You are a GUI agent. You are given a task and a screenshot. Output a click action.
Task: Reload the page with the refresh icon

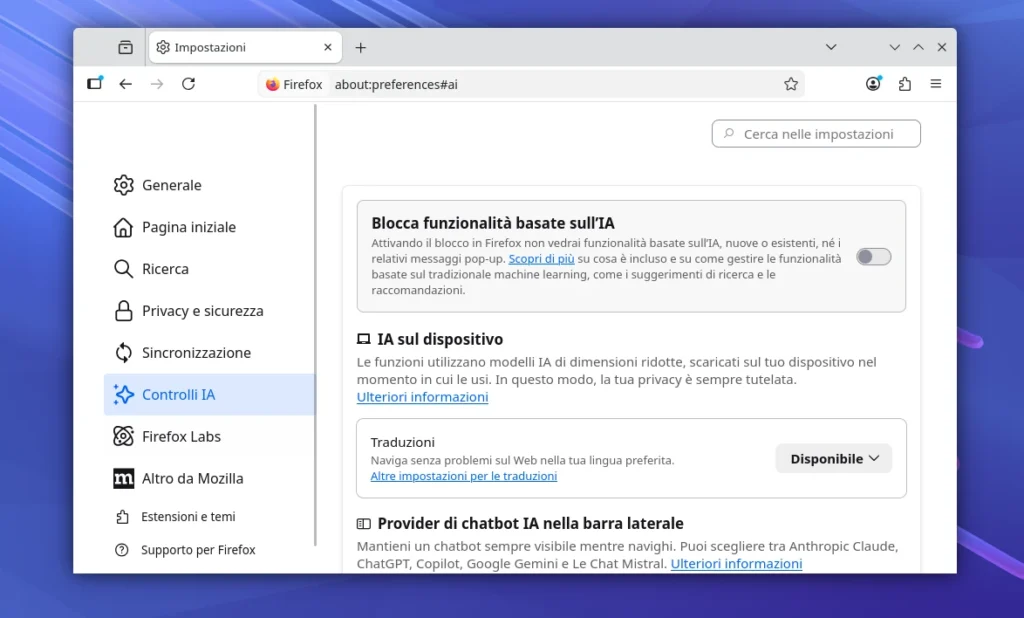189,84
